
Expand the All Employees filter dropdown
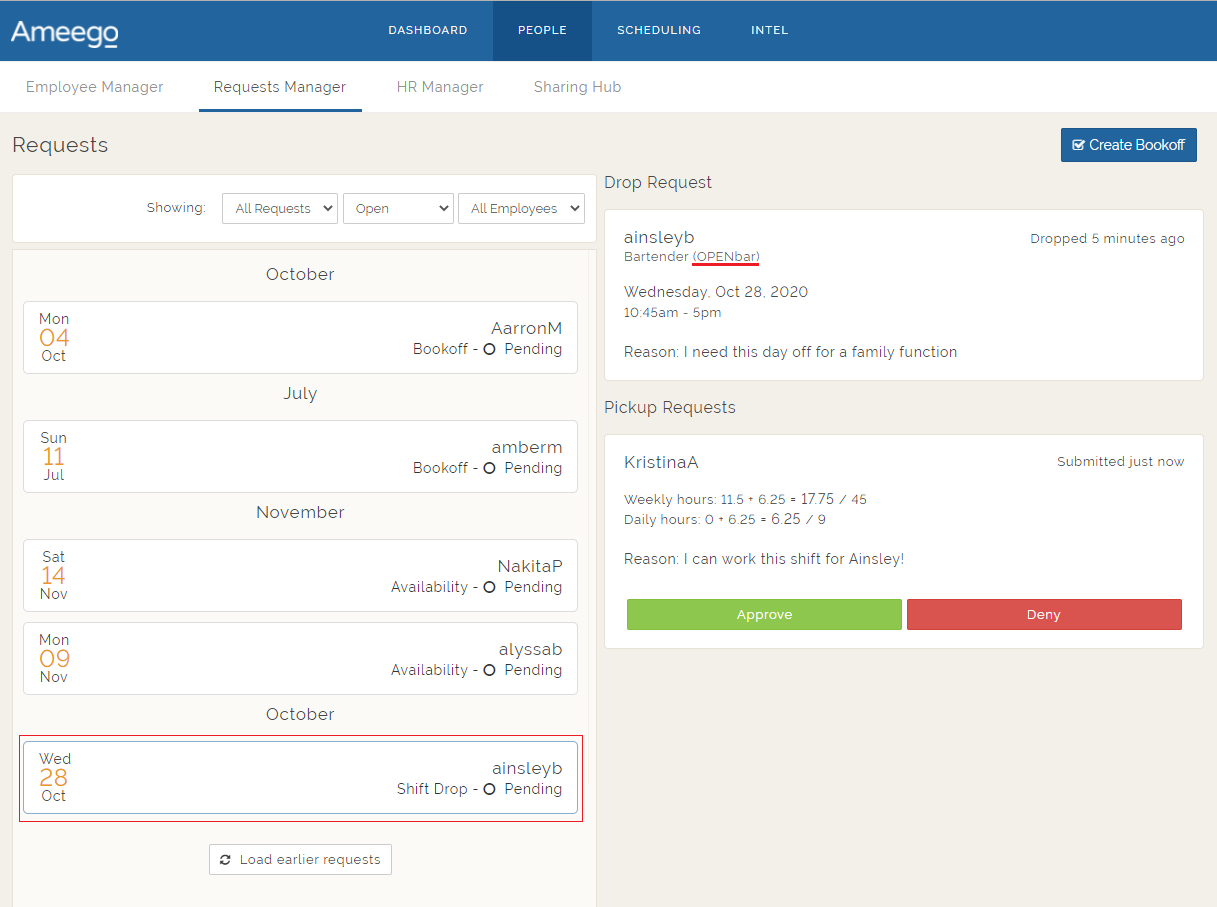[x=521, y=208]
